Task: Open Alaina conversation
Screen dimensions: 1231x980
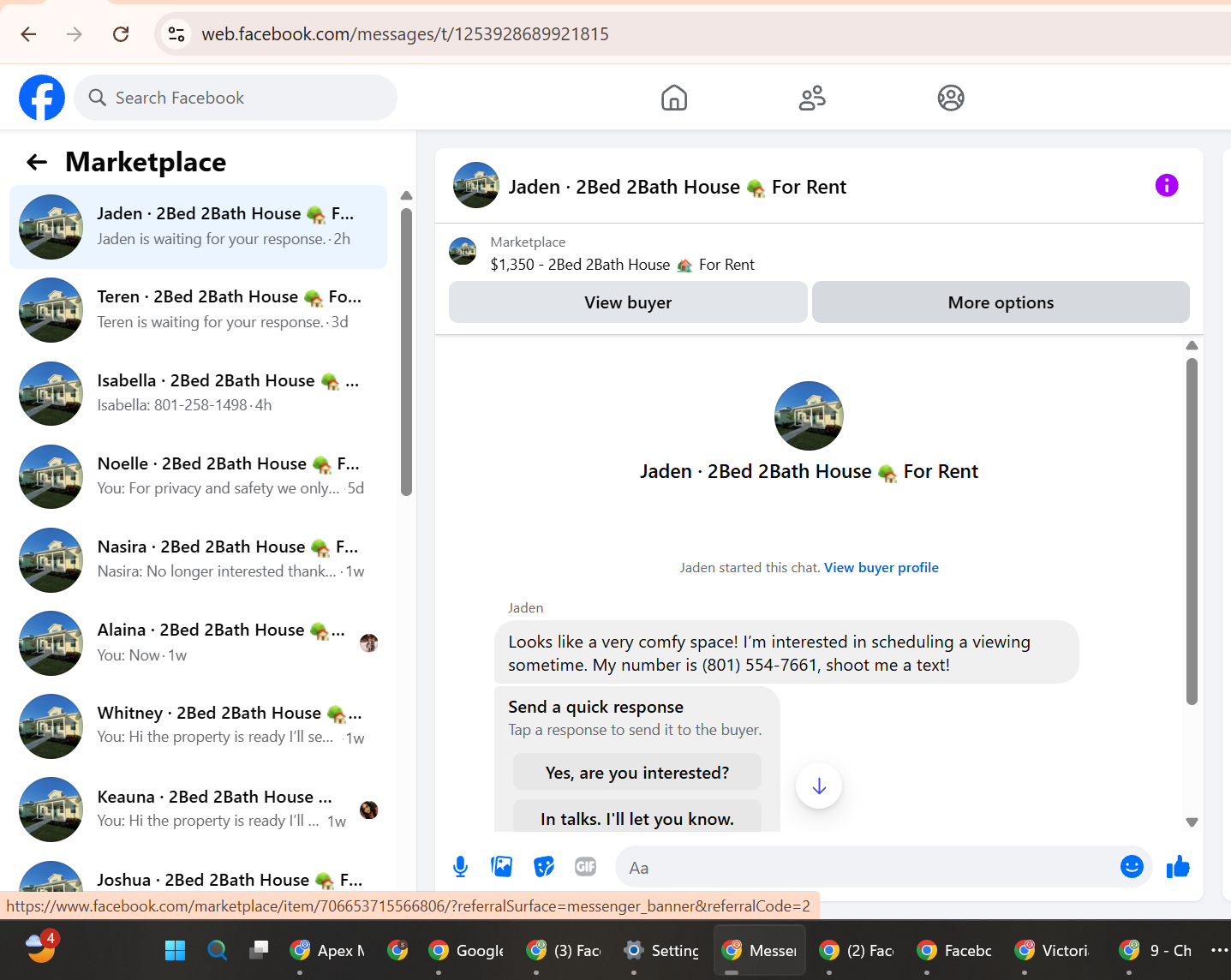Action: coord(198,642)
